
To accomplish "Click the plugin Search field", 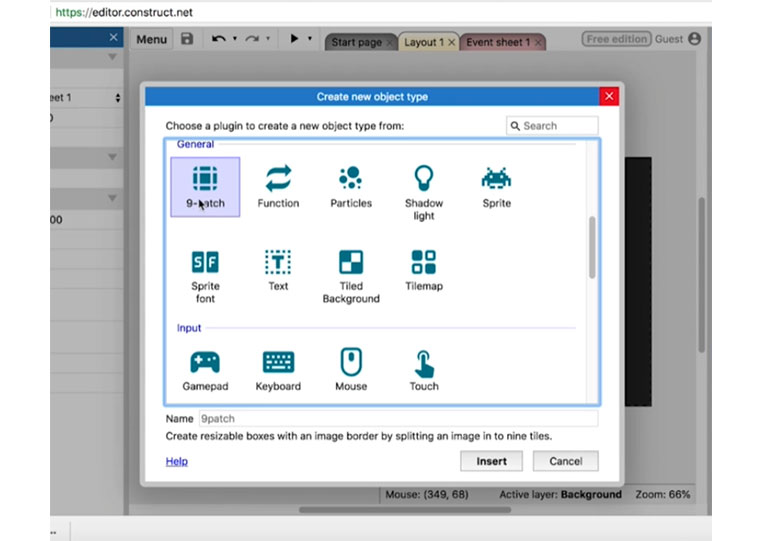I will (552, 126).
